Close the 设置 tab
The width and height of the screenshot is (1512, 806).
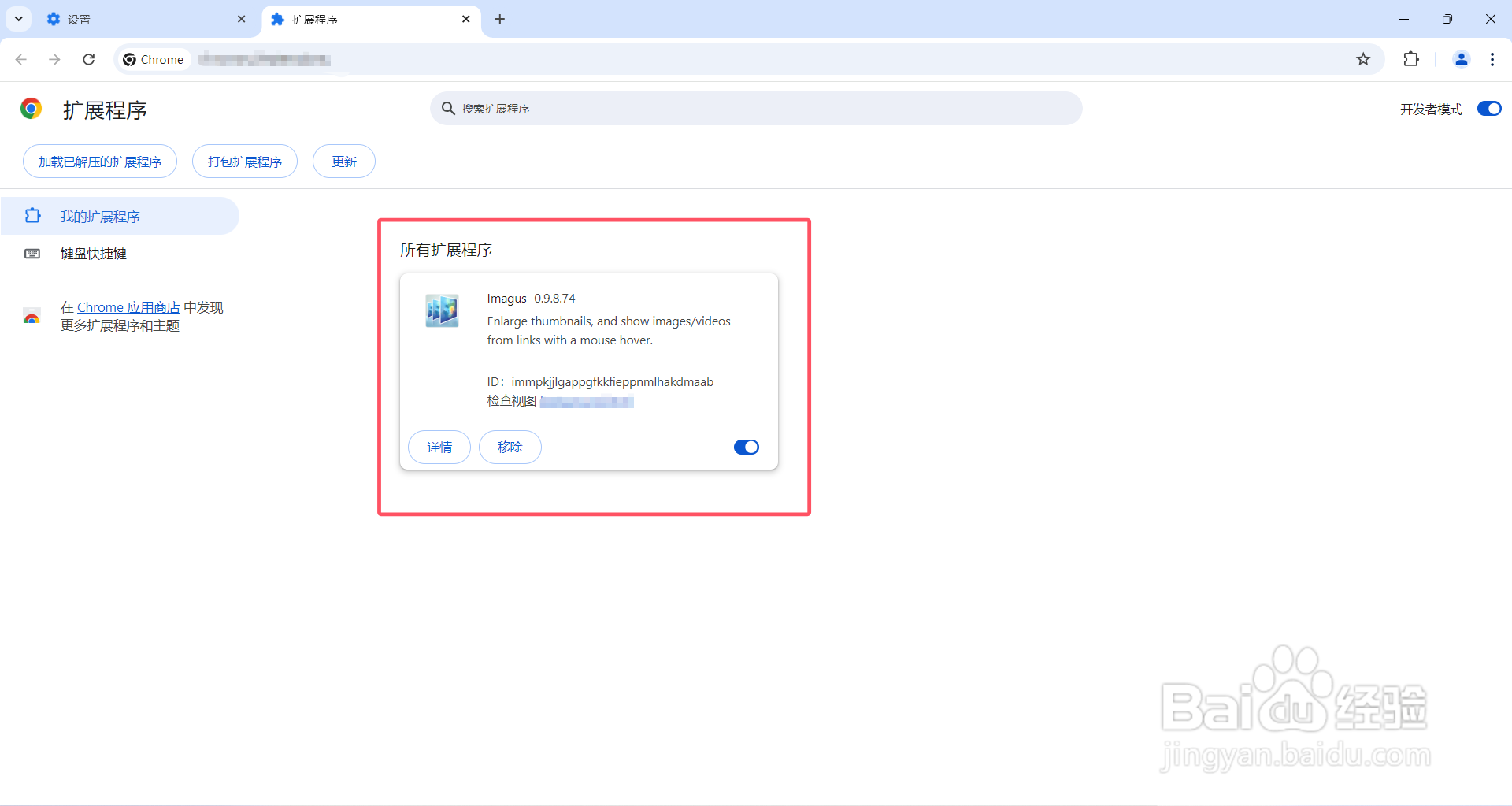(x=241, y=19)
